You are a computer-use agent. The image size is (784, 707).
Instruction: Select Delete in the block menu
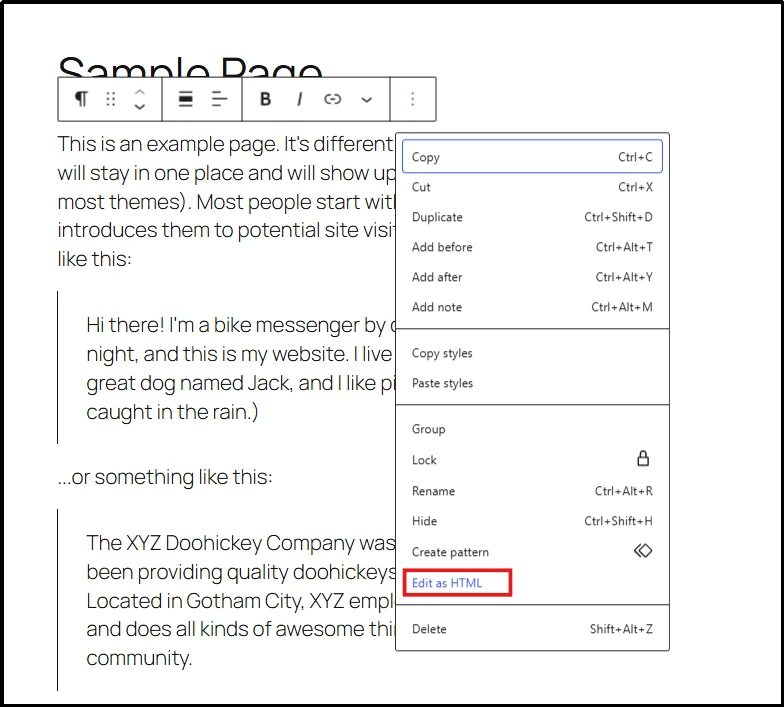pos(532,629)
